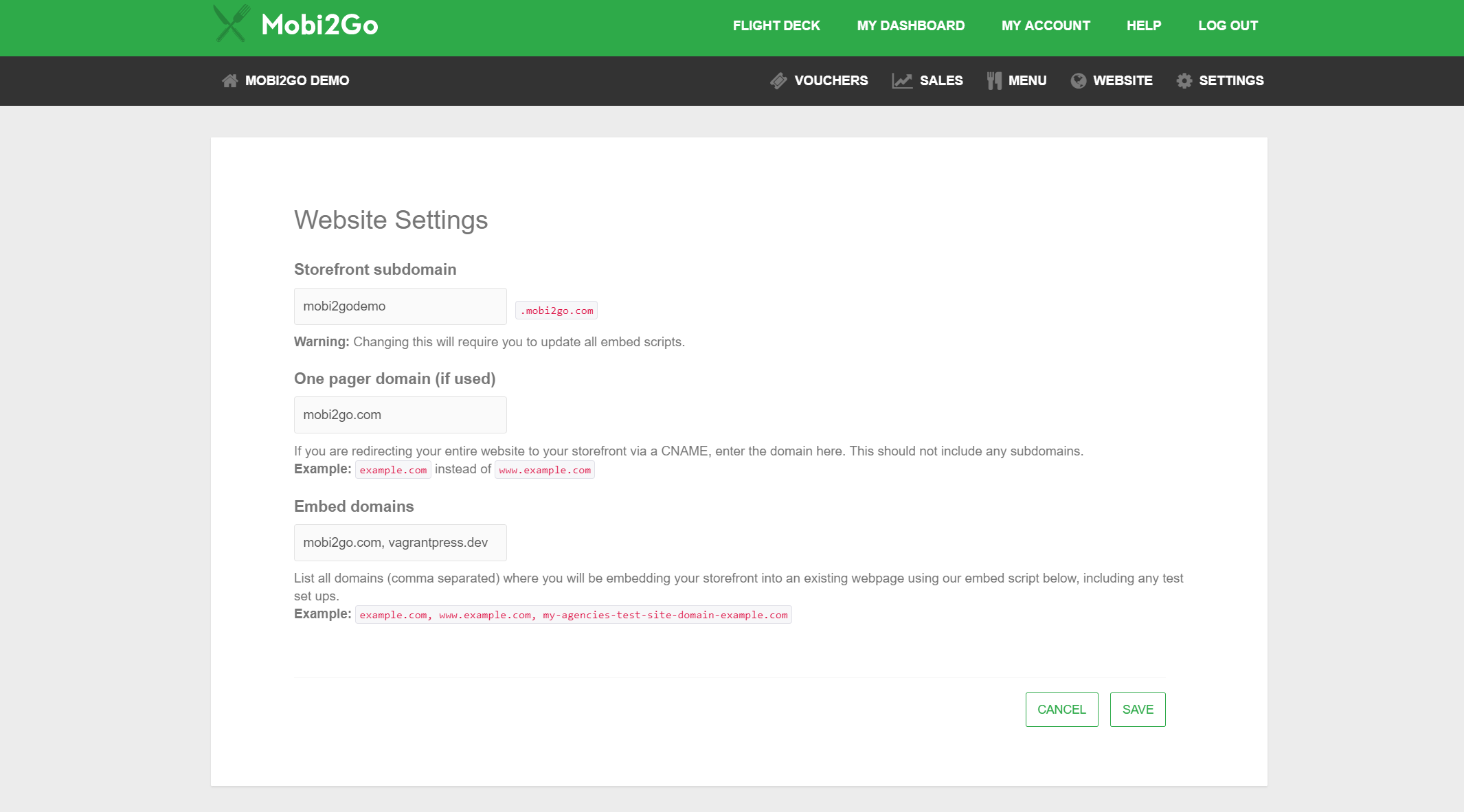Click the Embed domains label
The image size is (1464, 812).
[x=354, y=506]
